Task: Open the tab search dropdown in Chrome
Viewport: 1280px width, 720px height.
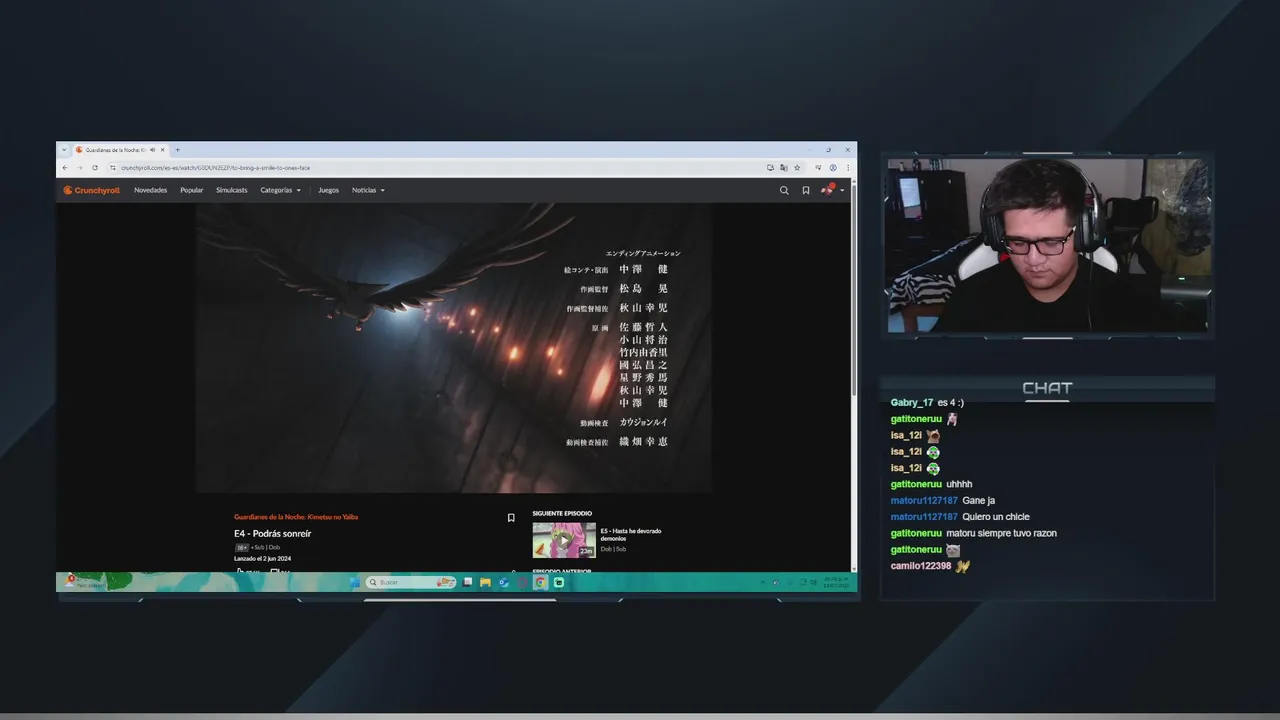Action: pyautogui.click(x=64, y=150)
